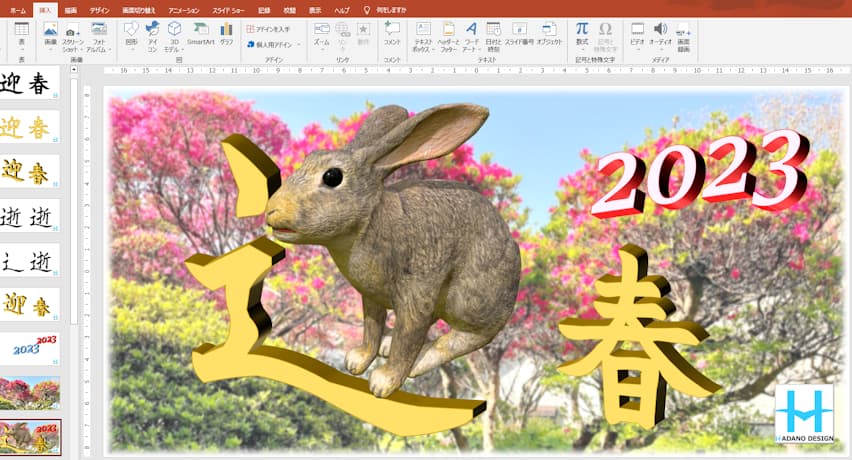
Task: Switch to the Home (ホーム) tab
Action: click(18, 10)
